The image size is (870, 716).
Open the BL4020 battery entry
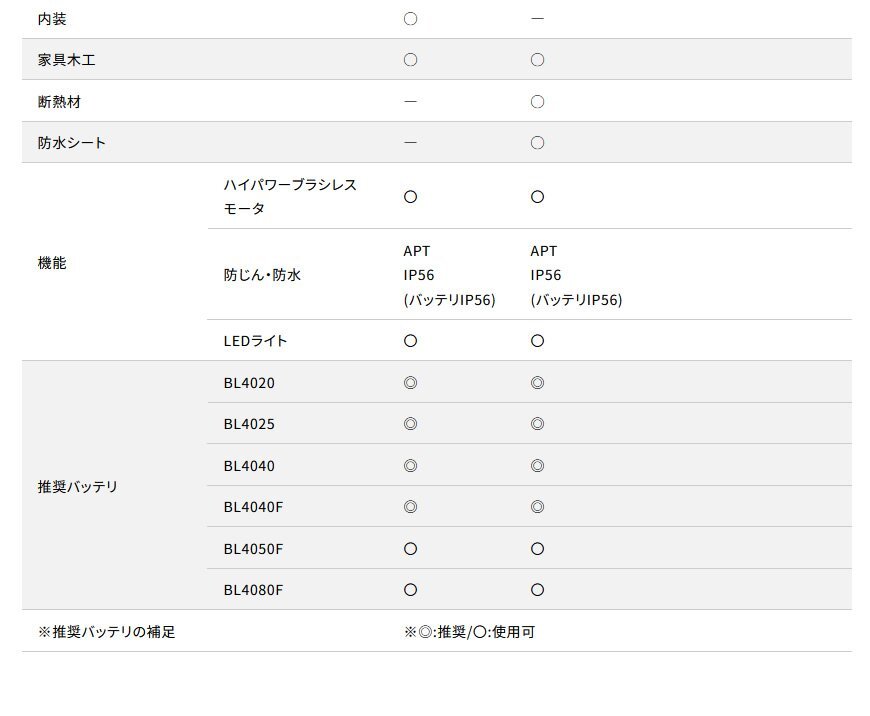click(x=248, y=382)
